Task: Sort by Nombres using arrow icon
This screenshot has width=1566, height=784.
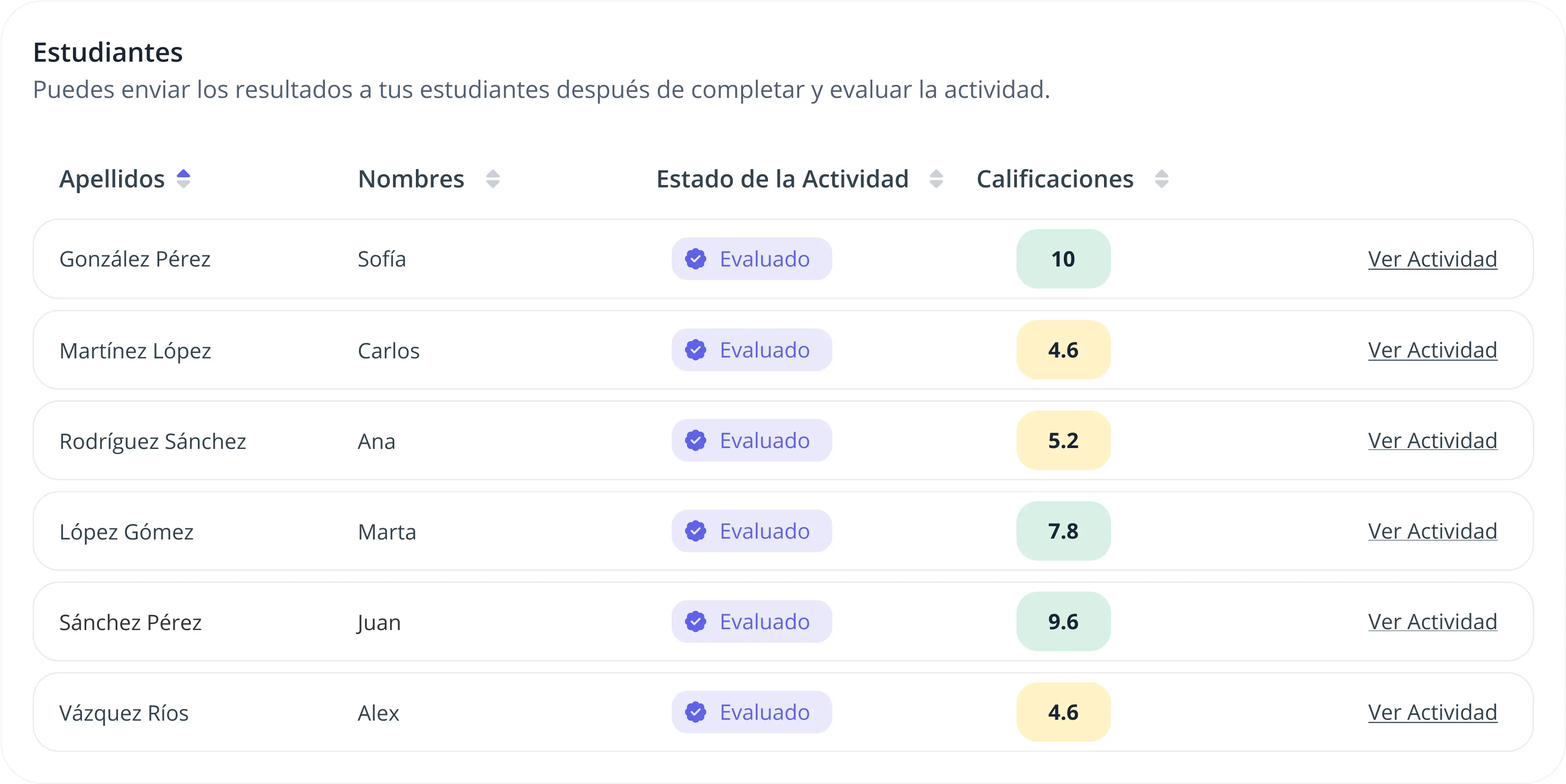Action: coord(492,179)
